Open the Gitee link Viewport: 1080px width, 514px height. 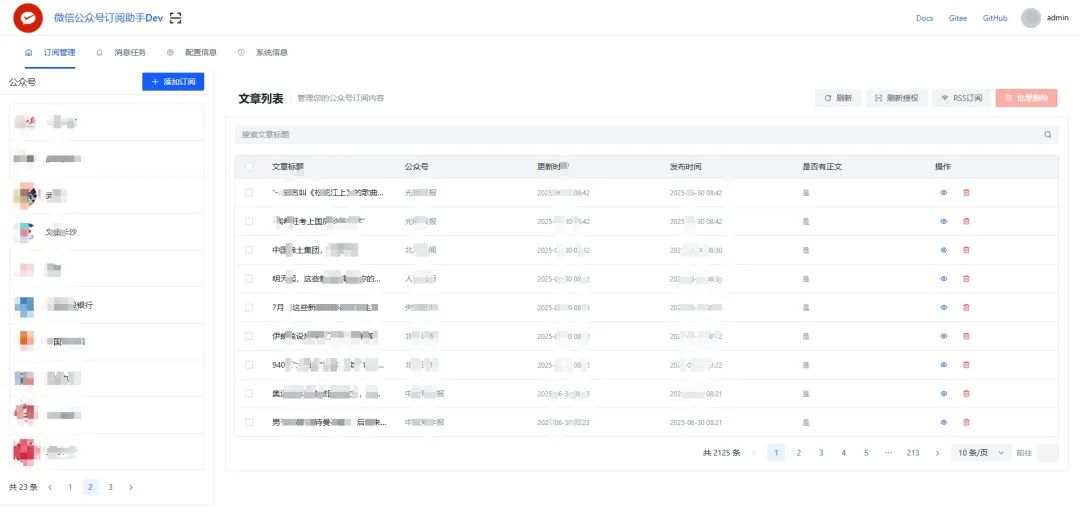point(958,19)
